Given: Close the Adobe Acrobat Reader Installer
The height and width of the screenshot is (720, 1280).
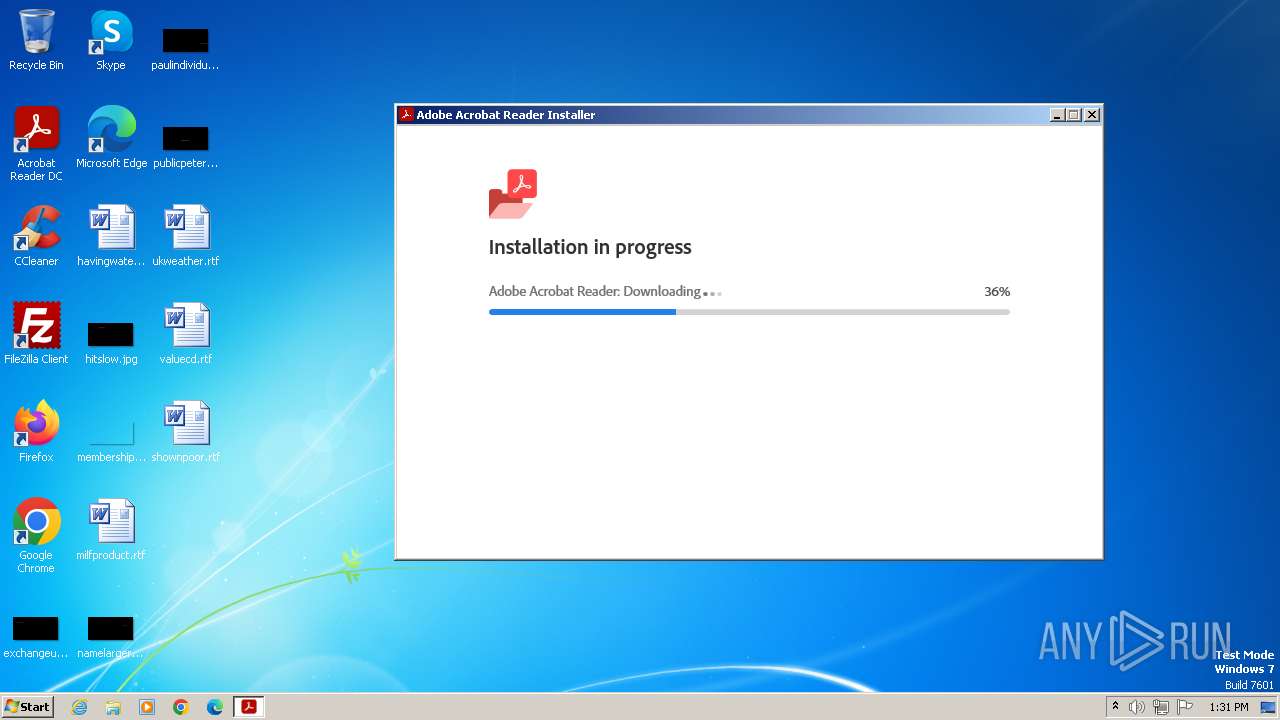Looking at the screenshot, I should click(1092, 115).
